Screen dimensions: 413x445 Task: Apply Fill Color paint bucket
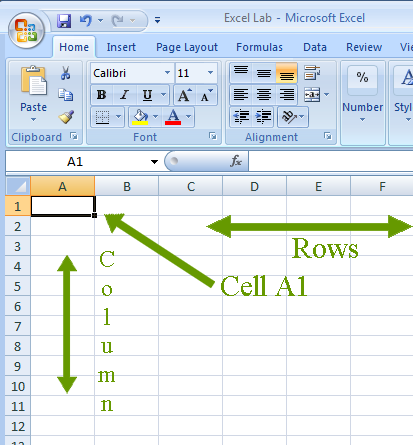pyautogui.click(x=140, y=117)
